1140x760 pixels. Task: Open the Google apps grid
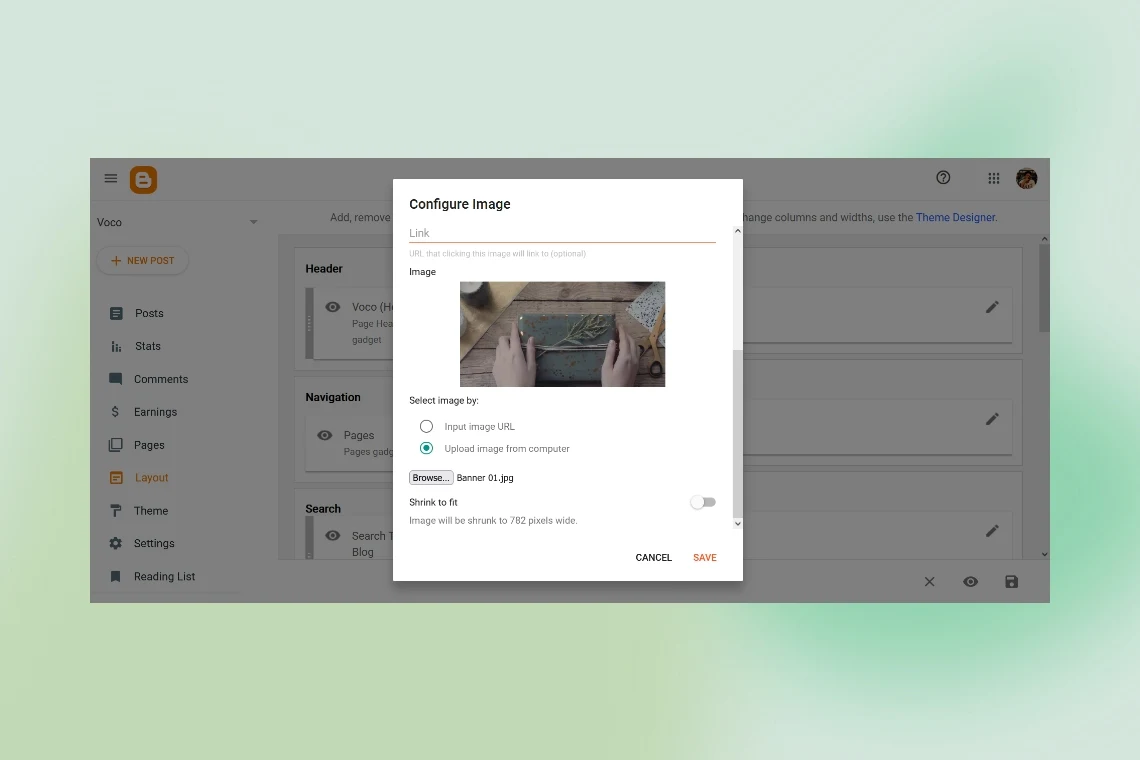993,178
